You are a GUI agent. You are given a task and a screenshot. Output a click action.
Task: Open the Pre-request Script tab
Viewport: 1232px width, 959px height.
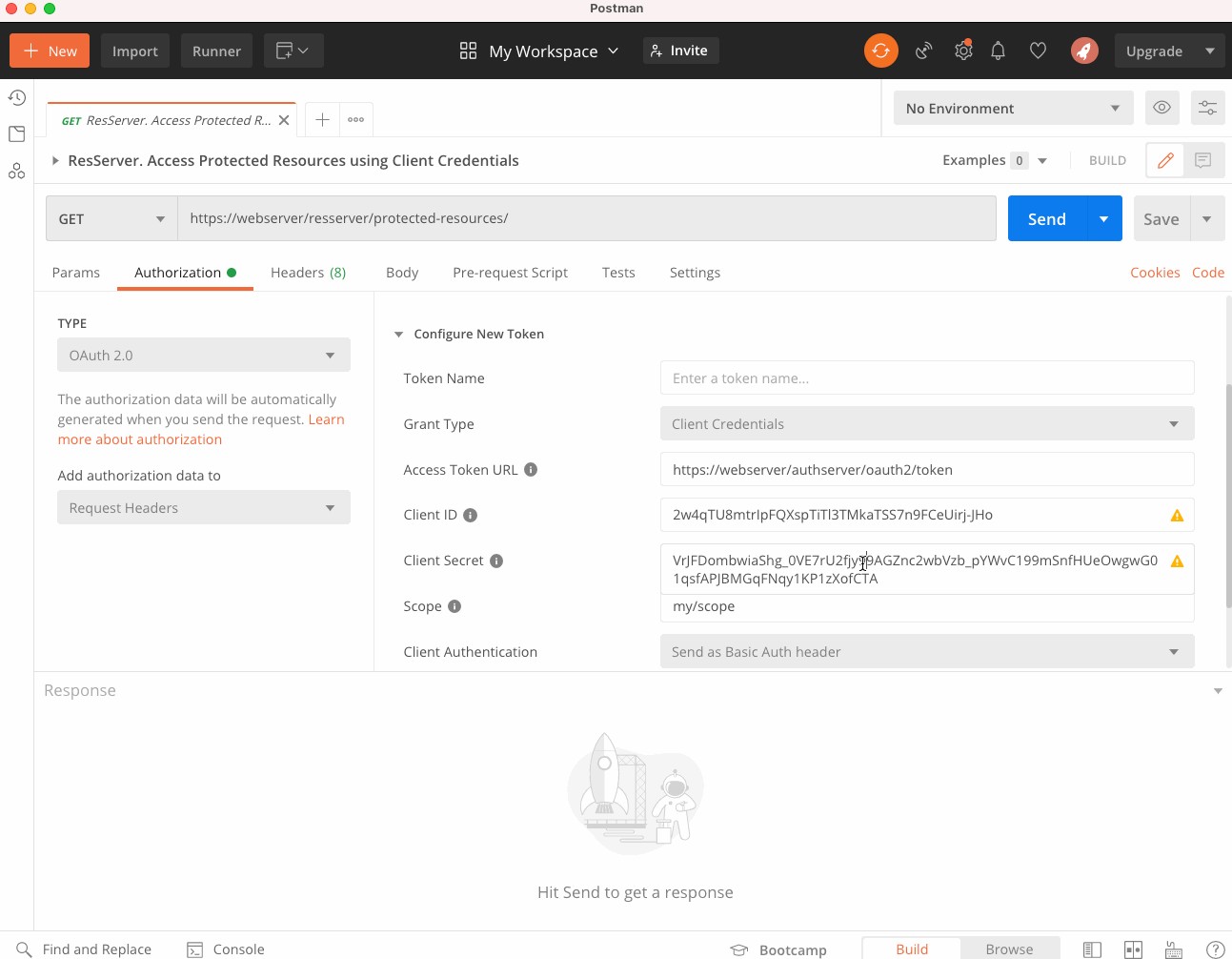click(510, 273)
